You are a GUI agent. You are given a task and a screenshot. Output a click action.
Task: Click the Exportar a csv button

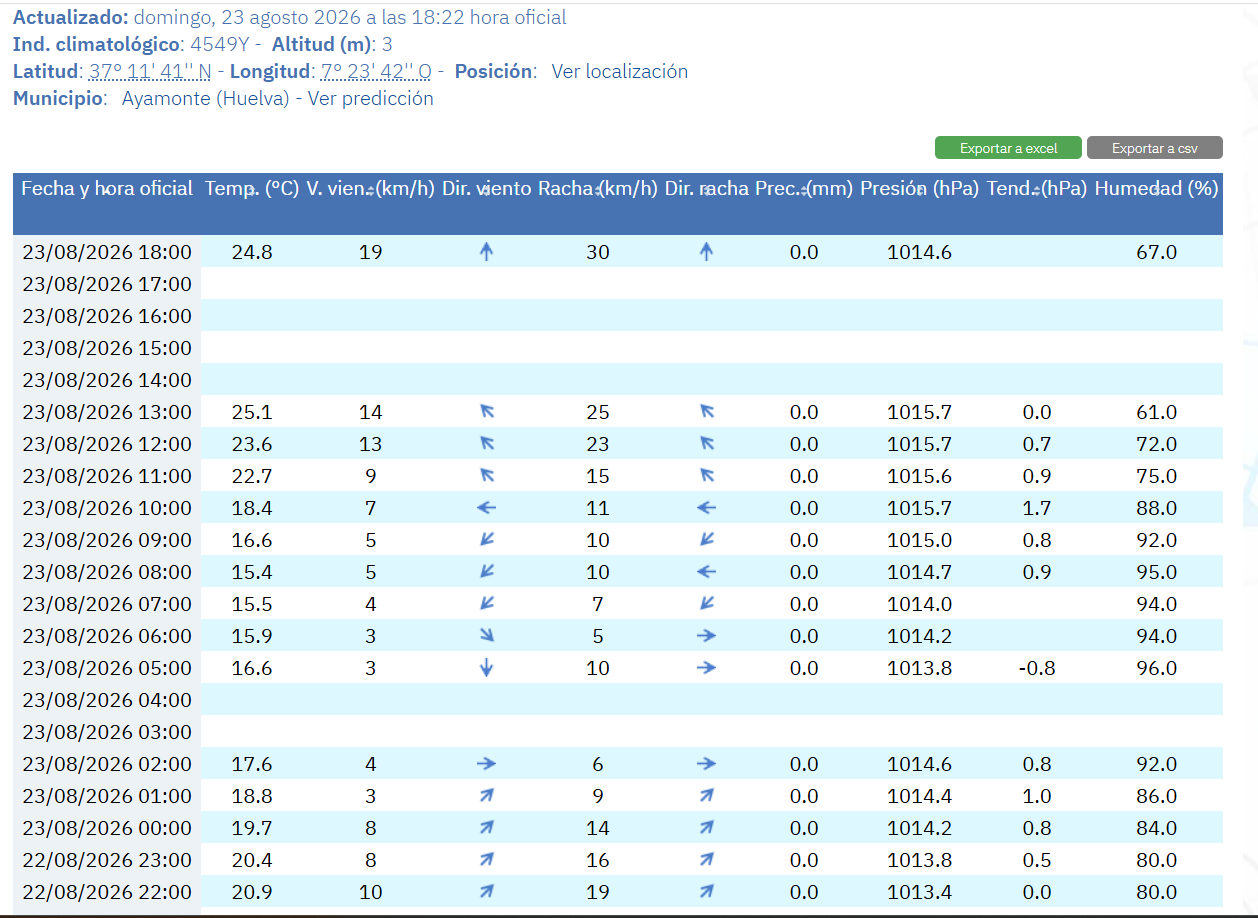coord(1155,148)
